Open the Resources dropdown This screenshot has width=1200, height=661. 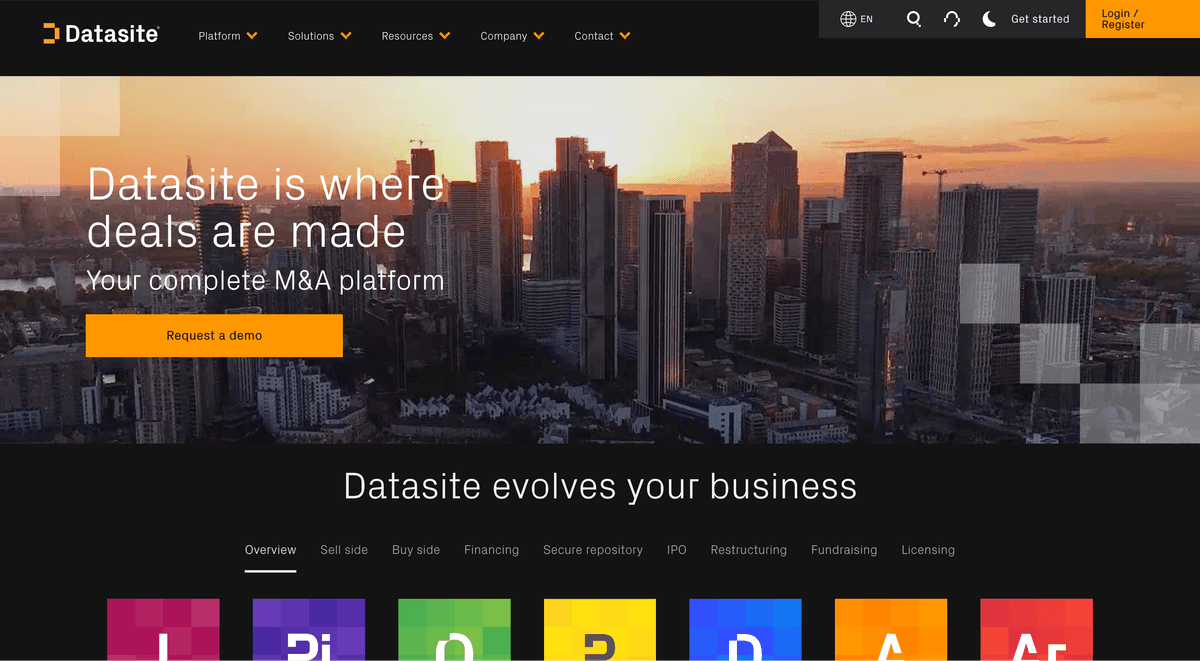[415, 36]
